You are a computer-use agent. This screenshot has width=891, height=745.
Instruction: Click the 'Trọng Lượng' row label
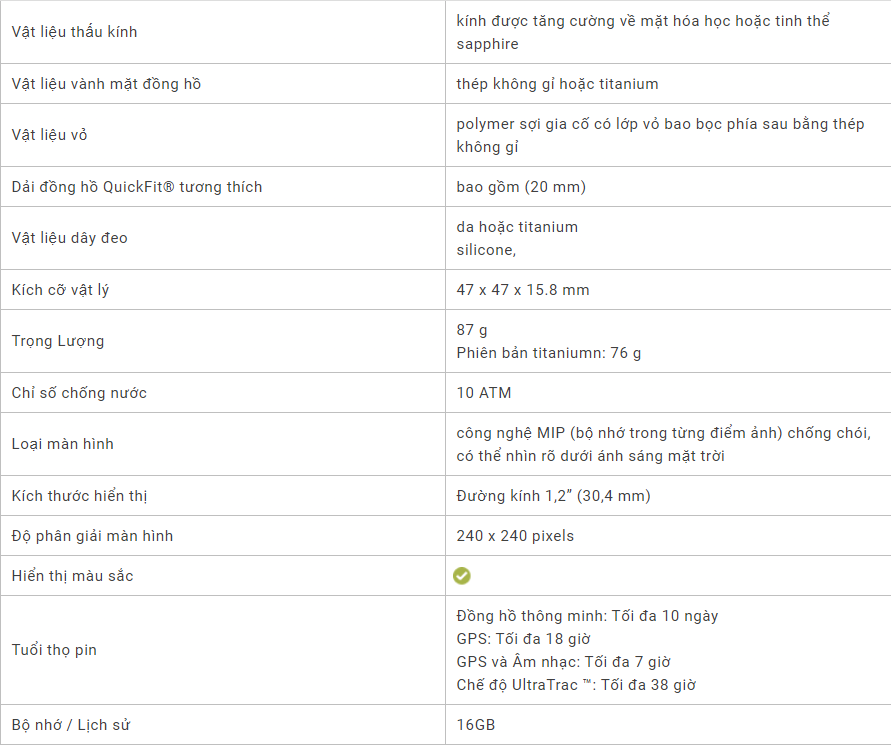pos(58,341)
